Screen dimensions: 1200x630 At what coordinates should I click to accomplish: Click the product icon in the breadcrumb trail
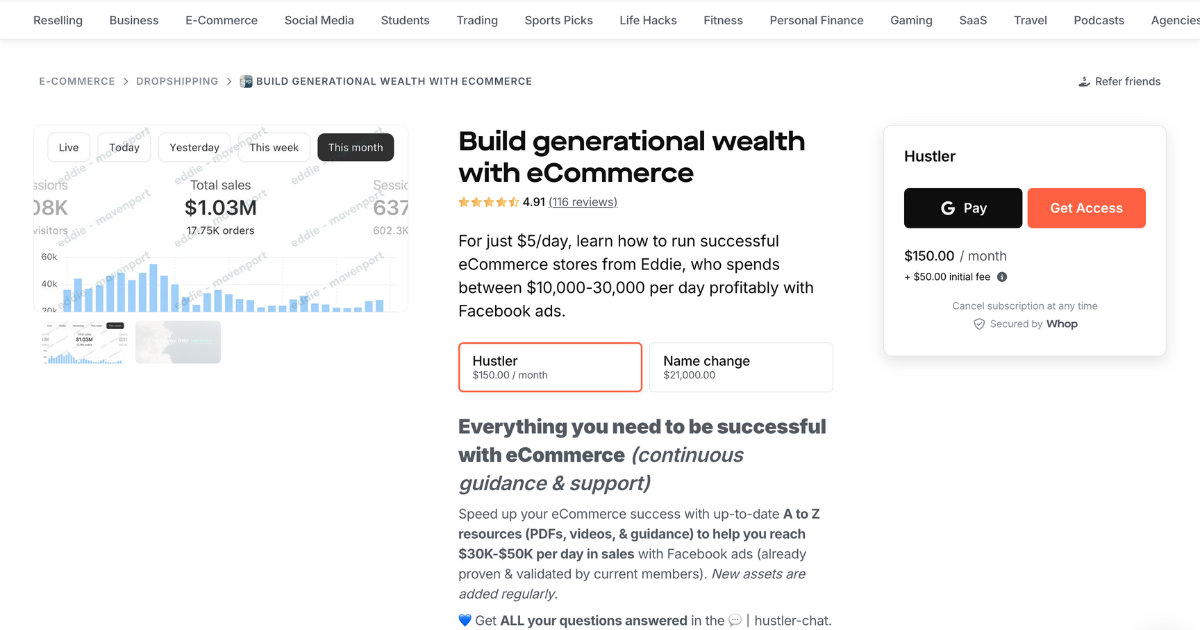click(x=245, y=81)
